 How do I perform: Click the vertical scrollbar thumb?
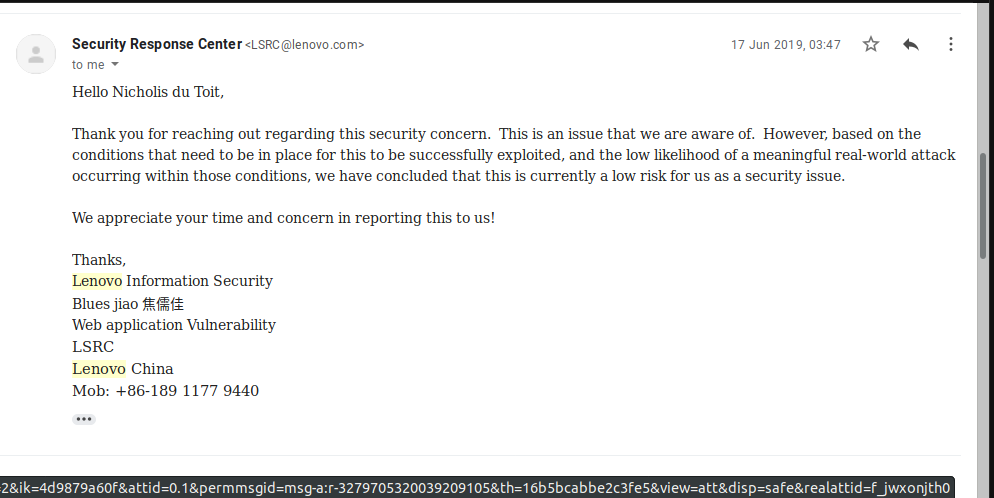click(x=984, y=206)
